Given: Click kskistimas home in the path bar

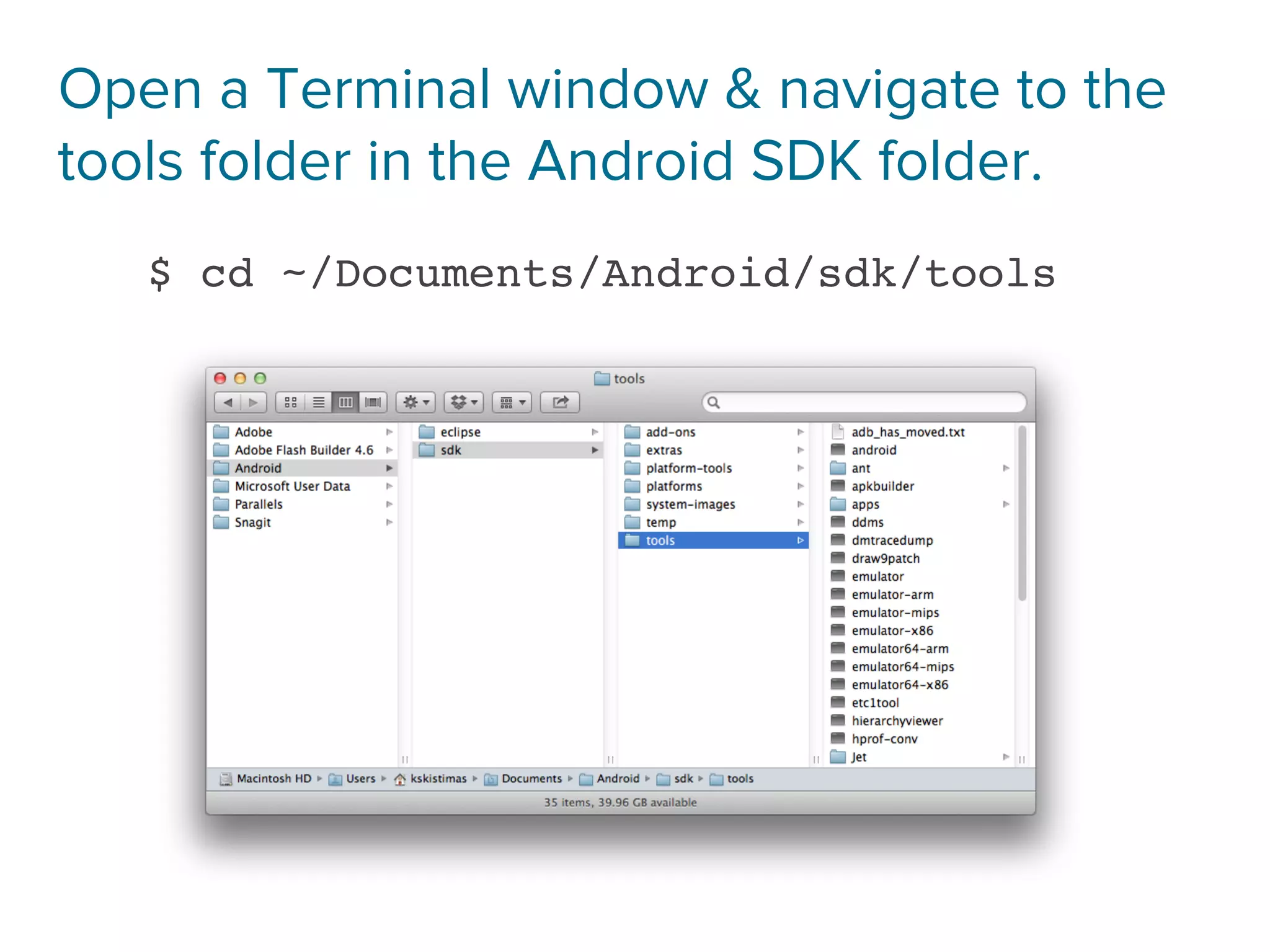Looking at the screenshot, I should (430, 778).
